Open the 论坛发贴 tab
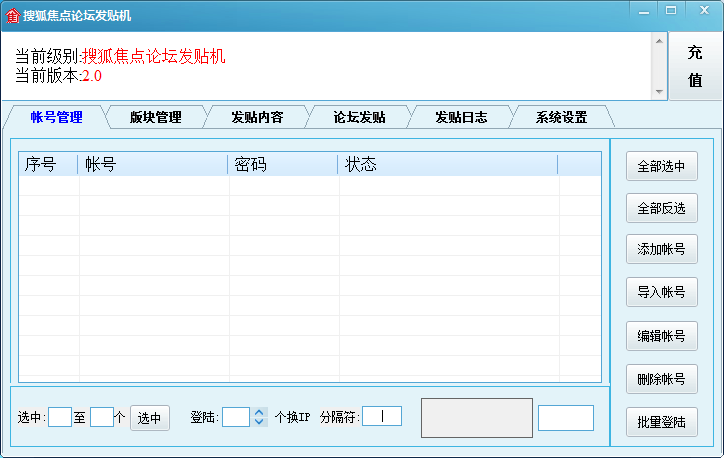Image resolution: width=724 pixels, height=458 pixels. 359,117
